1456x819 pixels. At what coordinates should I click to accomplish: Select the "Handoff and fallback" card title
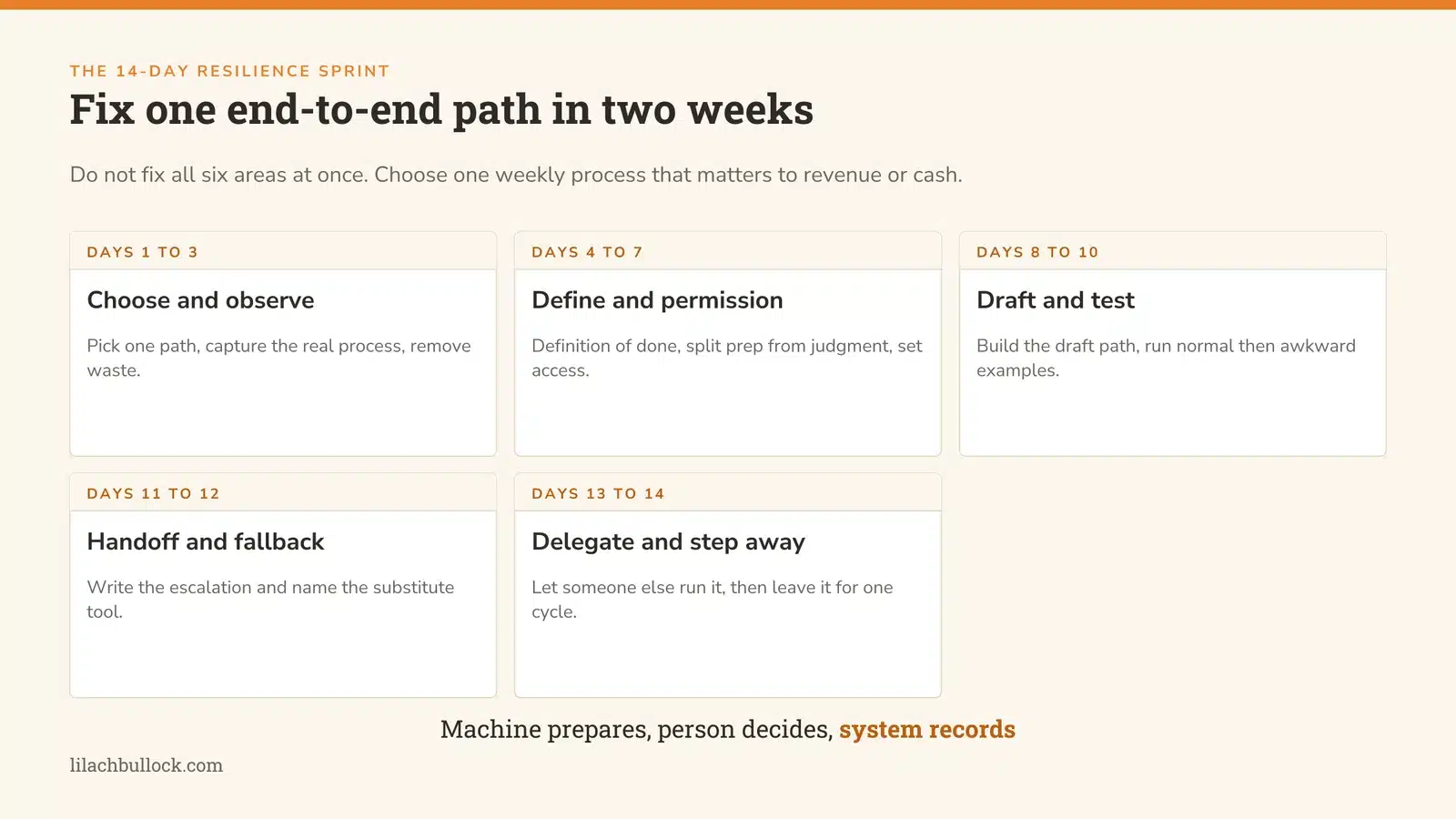pyautogui.click(x=206, y=541)
